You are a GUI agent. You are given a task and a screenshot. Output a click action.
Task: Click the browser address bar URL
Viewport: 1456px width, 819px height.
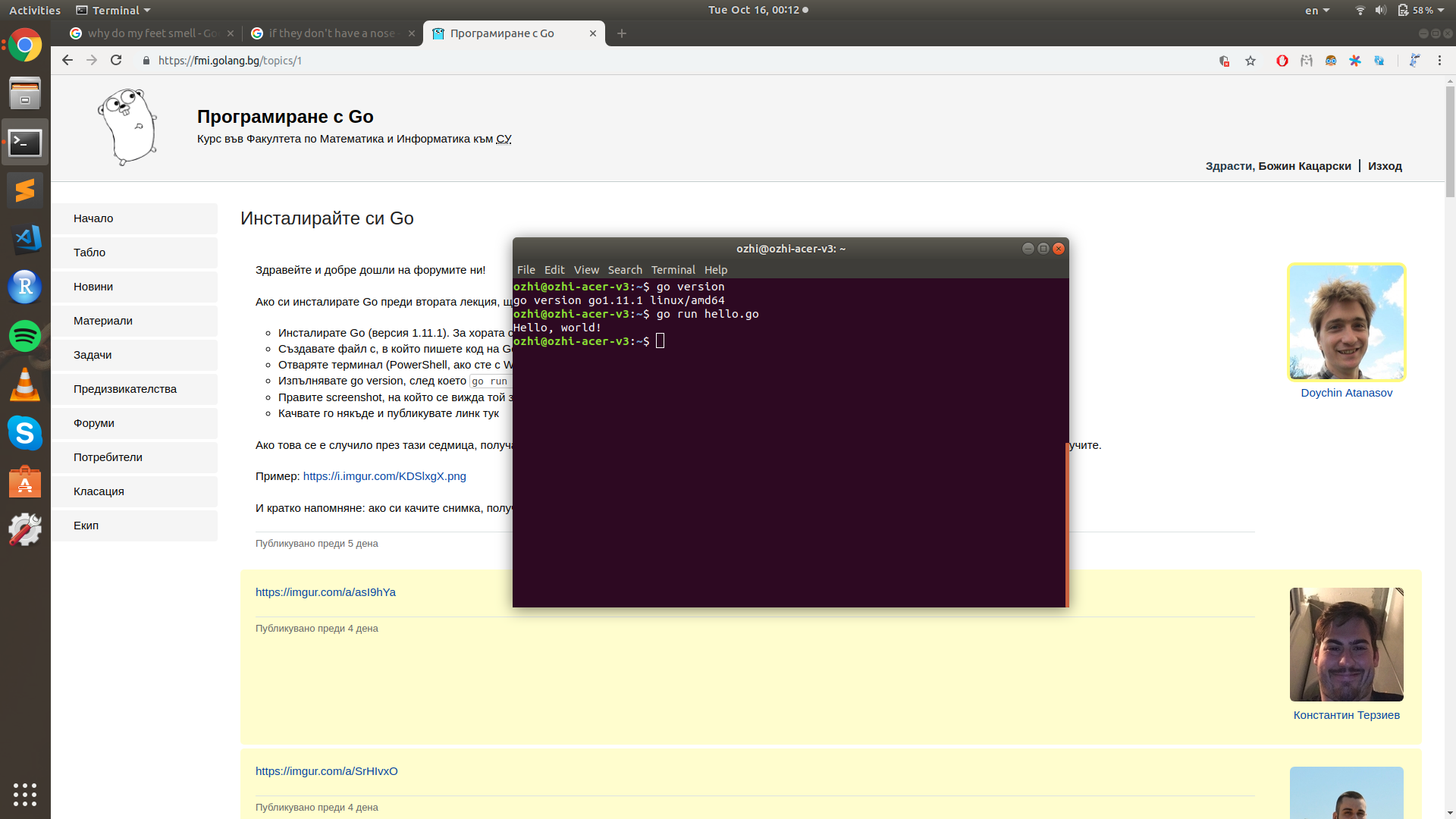pyautogui.click(x=230, y=61)
